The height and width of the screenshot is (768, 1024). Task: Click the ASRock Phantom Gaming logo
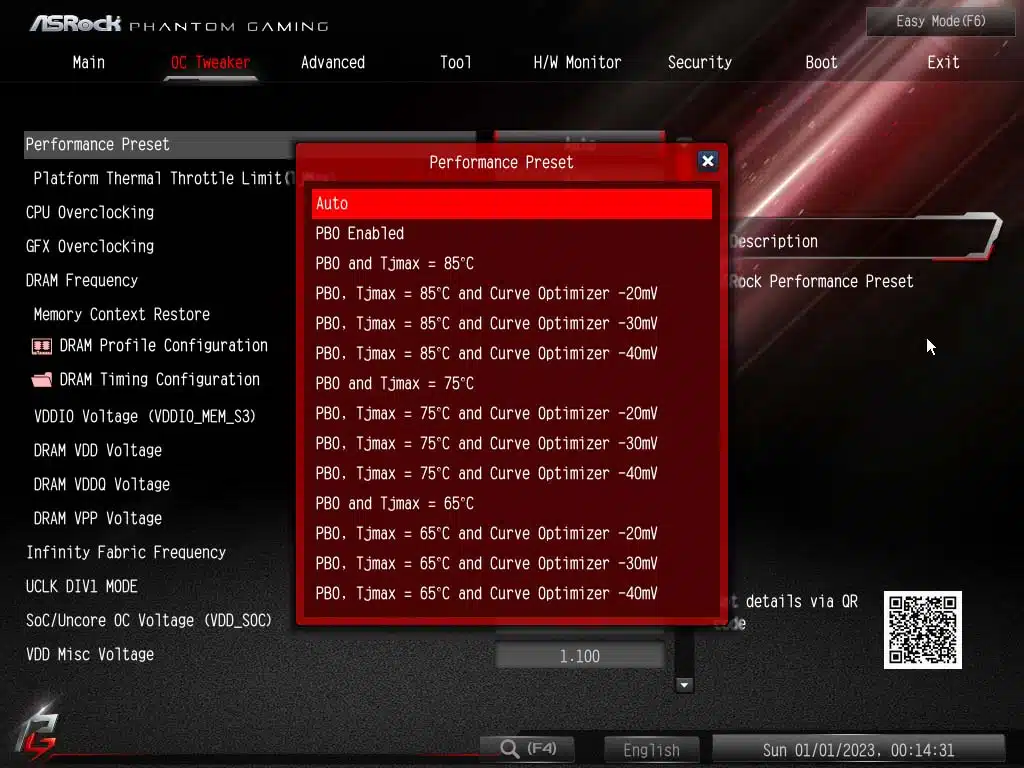point(178,23)
